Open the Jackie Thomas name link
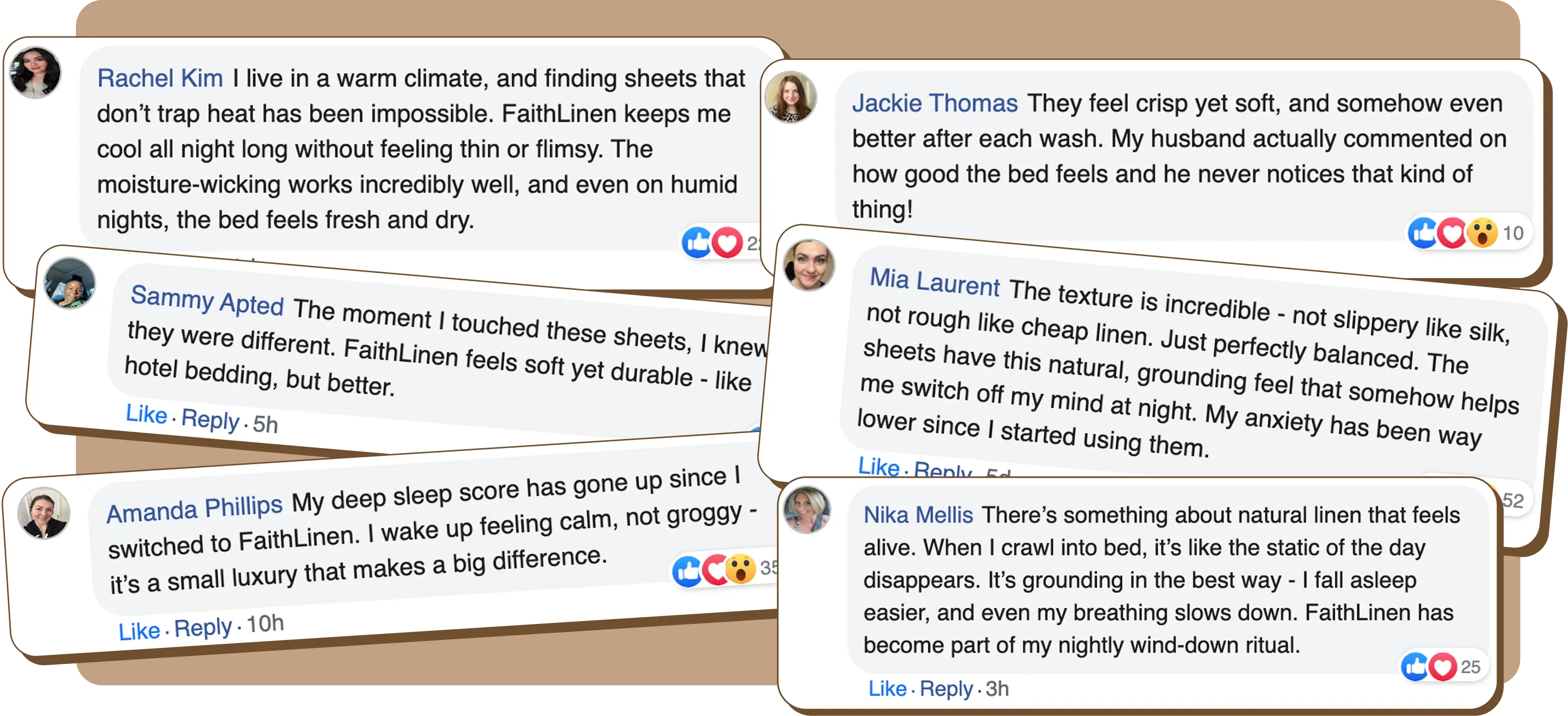The height and width of the screenshot is (716, 1568). point(934,103)
